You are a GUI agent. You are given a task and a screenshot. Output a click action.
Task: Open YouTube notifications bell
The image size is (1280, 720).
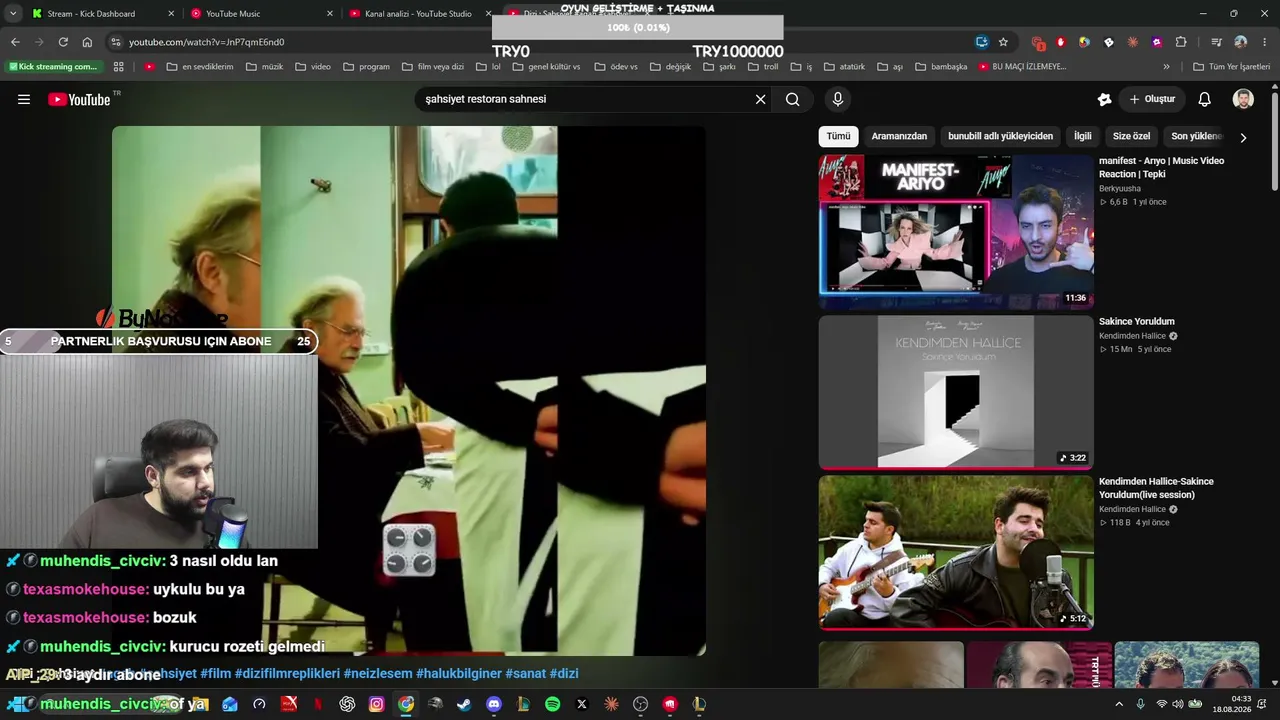pyautogui.click(x=1205, y=99)
